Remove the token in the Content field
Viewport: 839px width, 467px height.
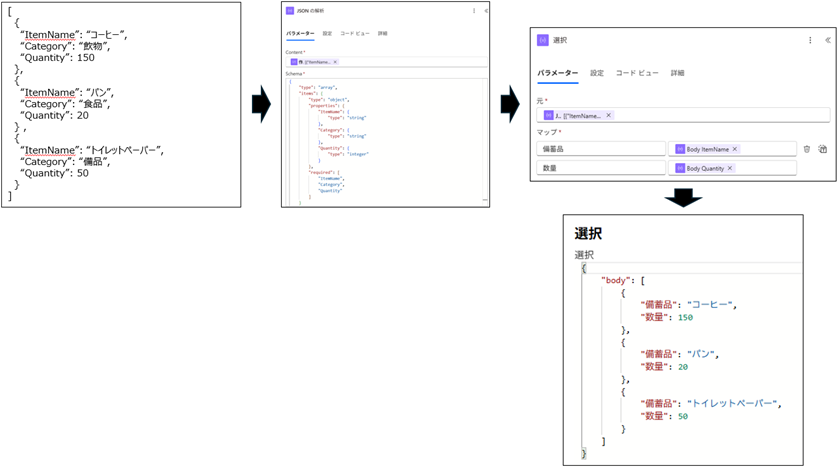(335, 62)
